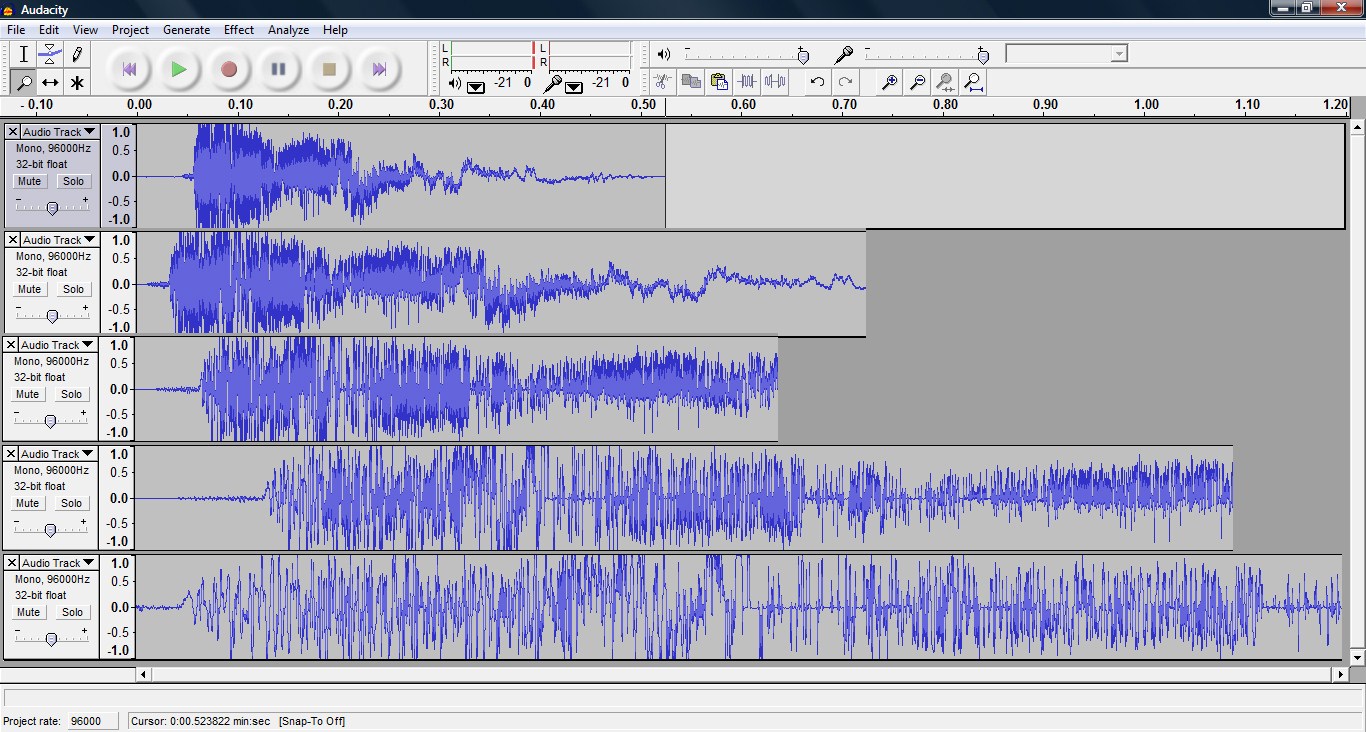The image size is (1366, 732).
Task: Click the Cut scissors icon
Action: [662, 82]
